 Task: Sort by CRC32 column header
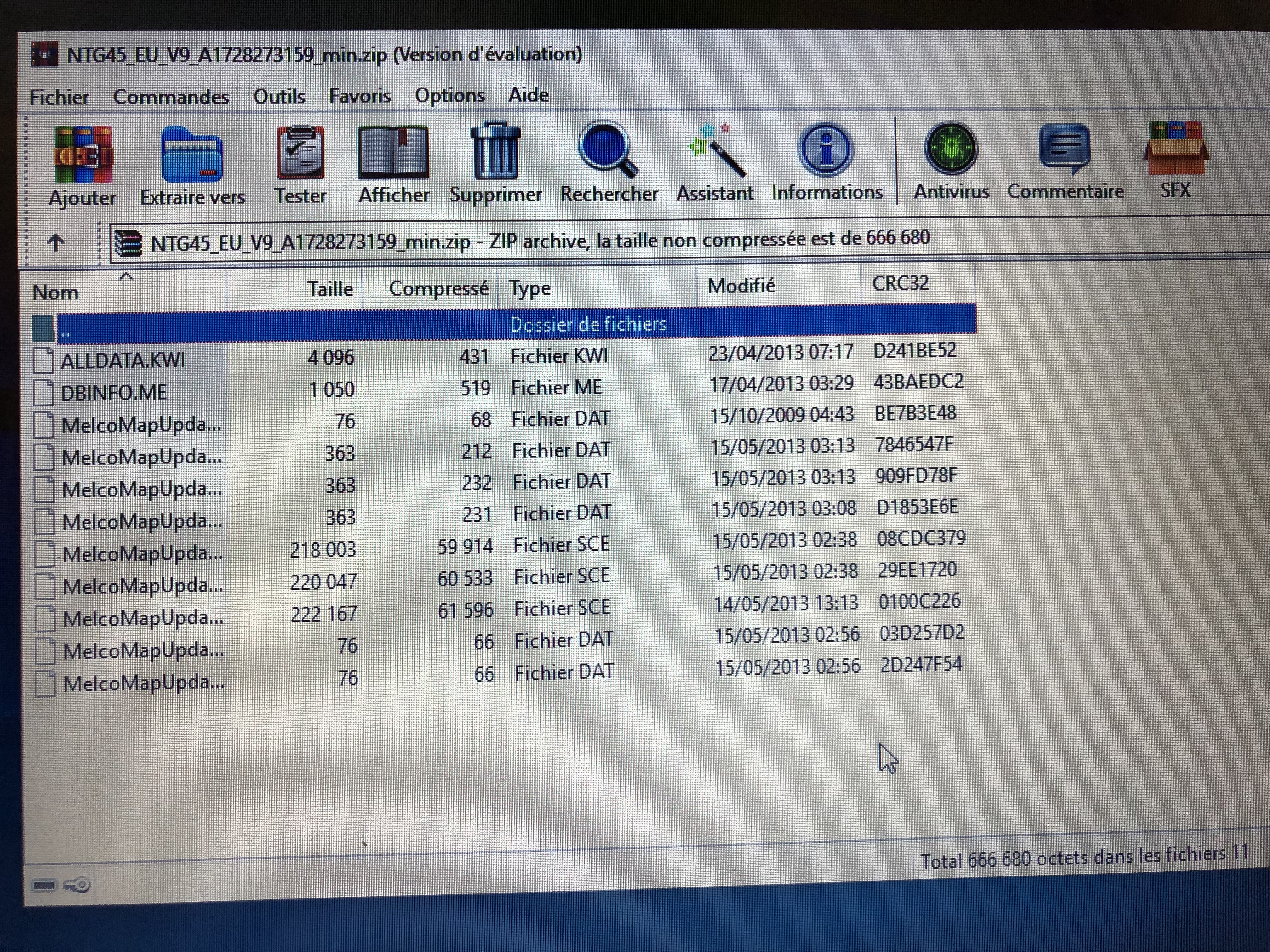click(918, 283)
